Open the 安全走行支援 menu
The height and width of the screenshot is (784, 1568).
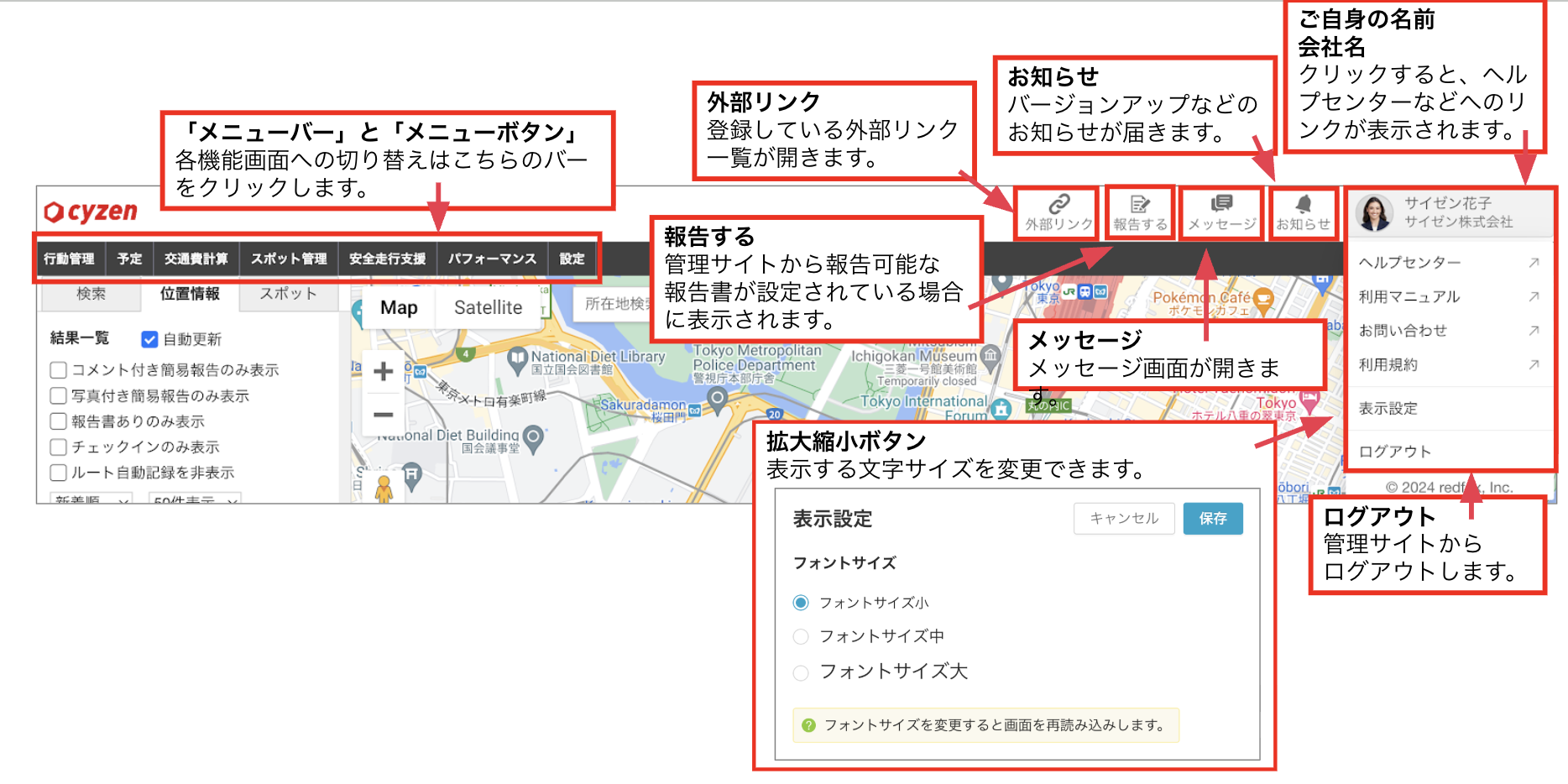(388, 259)
